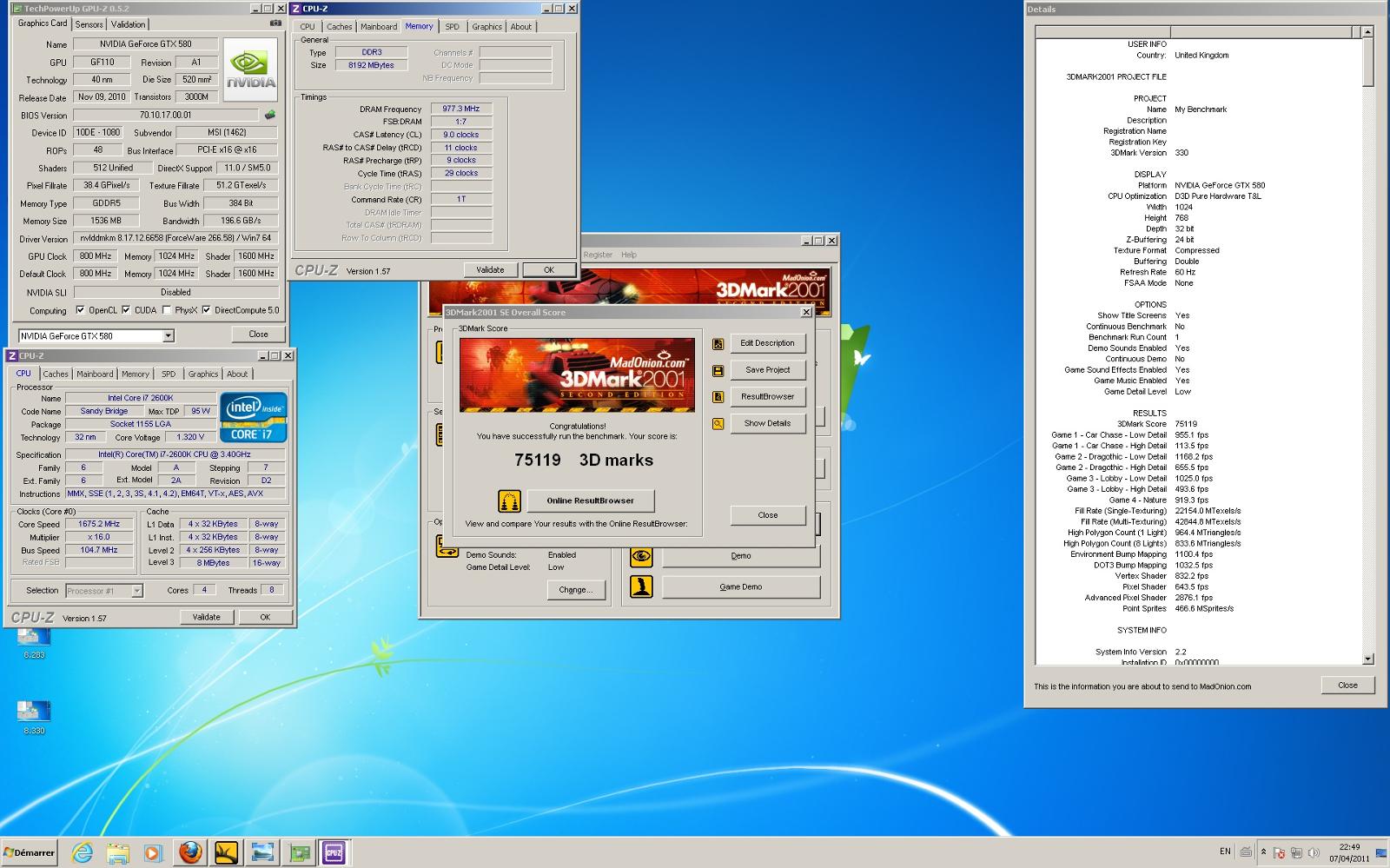Screen dimensions: 1390x868
Task: Open the SPD tab in the memory CPU-Z window
Action: coord(452,27)
